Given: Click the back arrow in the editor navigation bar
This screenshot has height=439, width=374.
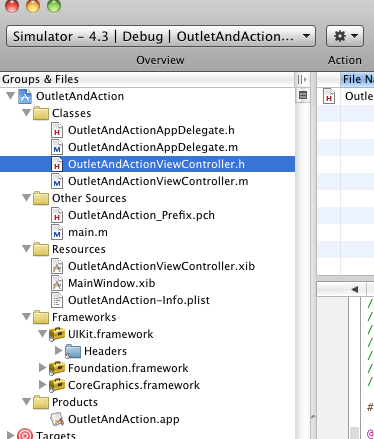Looking at the screenshot, I should click(354, 289).
